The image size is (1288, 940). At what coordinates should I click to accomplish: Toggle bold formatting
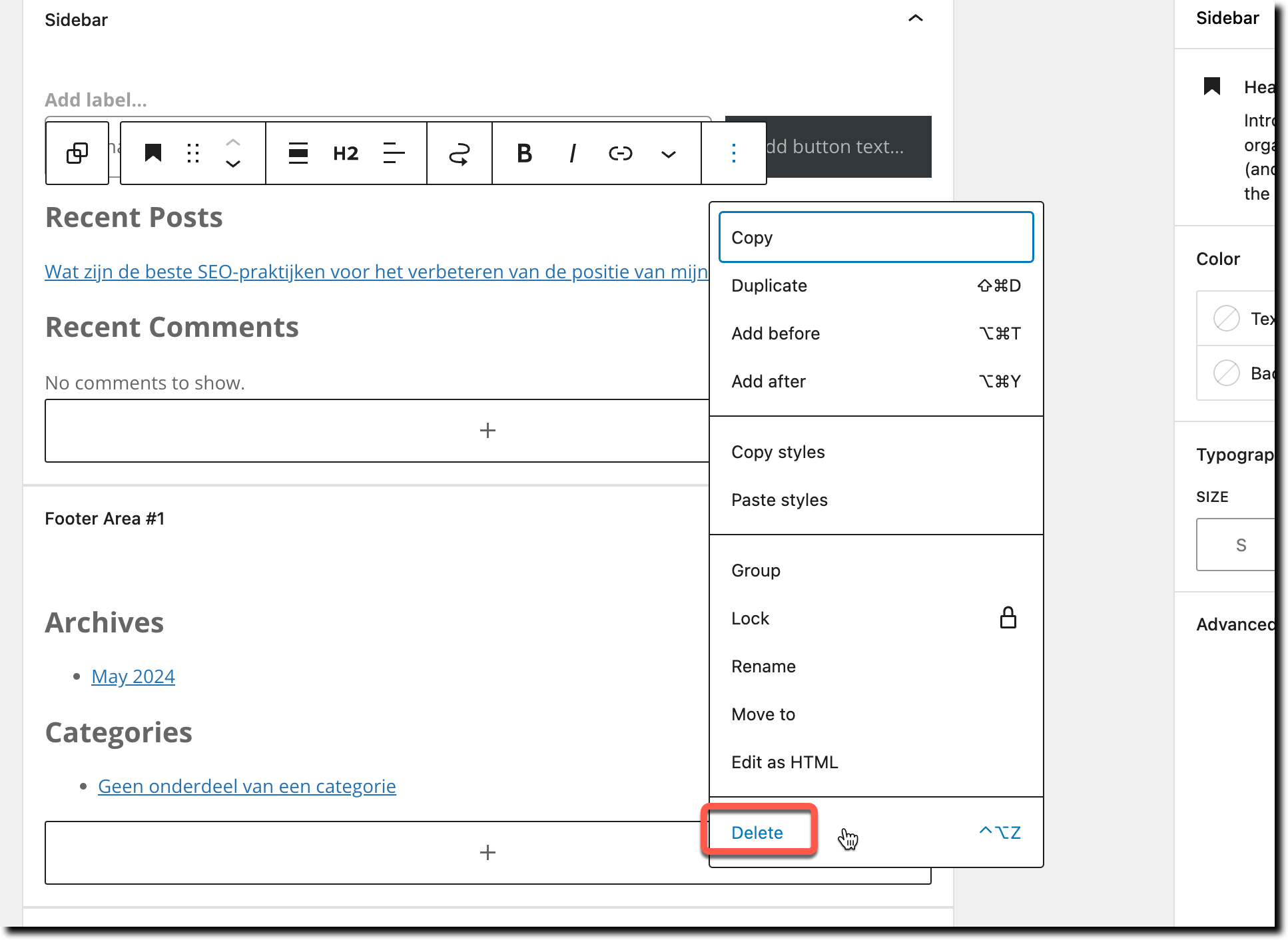(525, 153)
